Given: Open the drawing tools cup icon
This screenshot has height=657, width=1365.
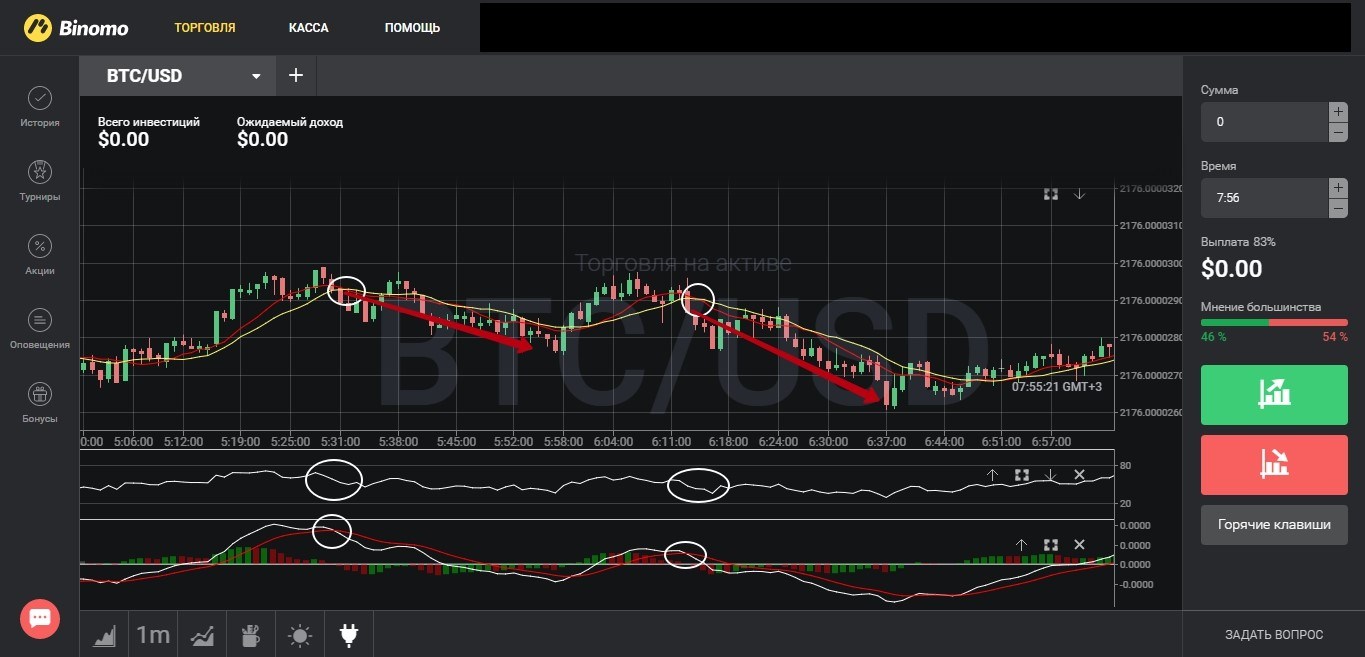Looking at the screenshot, I should click(251, 634).
